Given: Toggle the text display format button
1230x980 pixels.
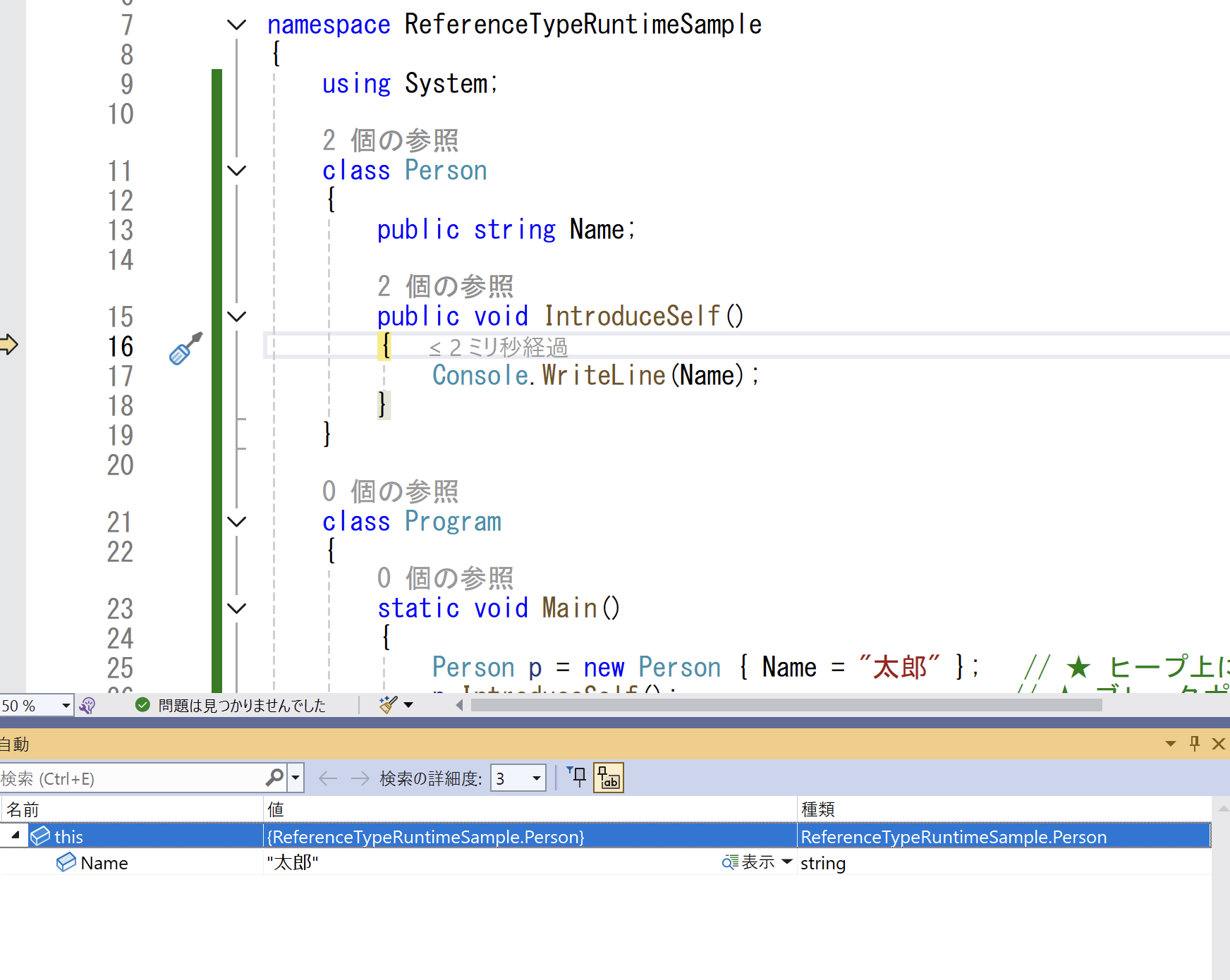Looking at the screenshot, I should pos(609,778).
